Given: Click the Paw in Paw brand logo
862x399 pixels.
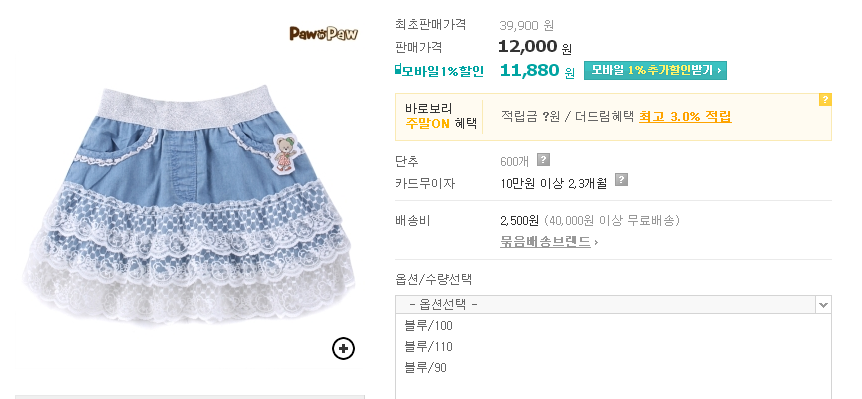Looking at the screenshot, I should (324, 34).
